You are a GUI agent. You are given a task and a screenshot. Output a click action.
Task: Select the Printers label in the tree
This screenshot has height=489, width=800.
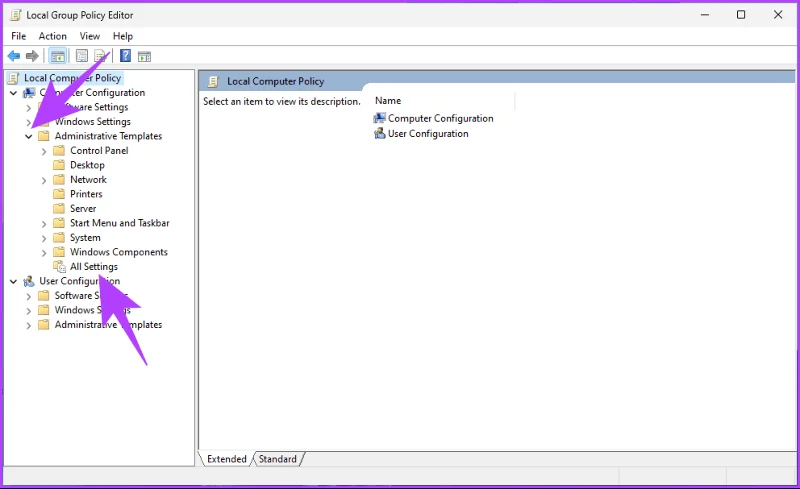(86, 194)
